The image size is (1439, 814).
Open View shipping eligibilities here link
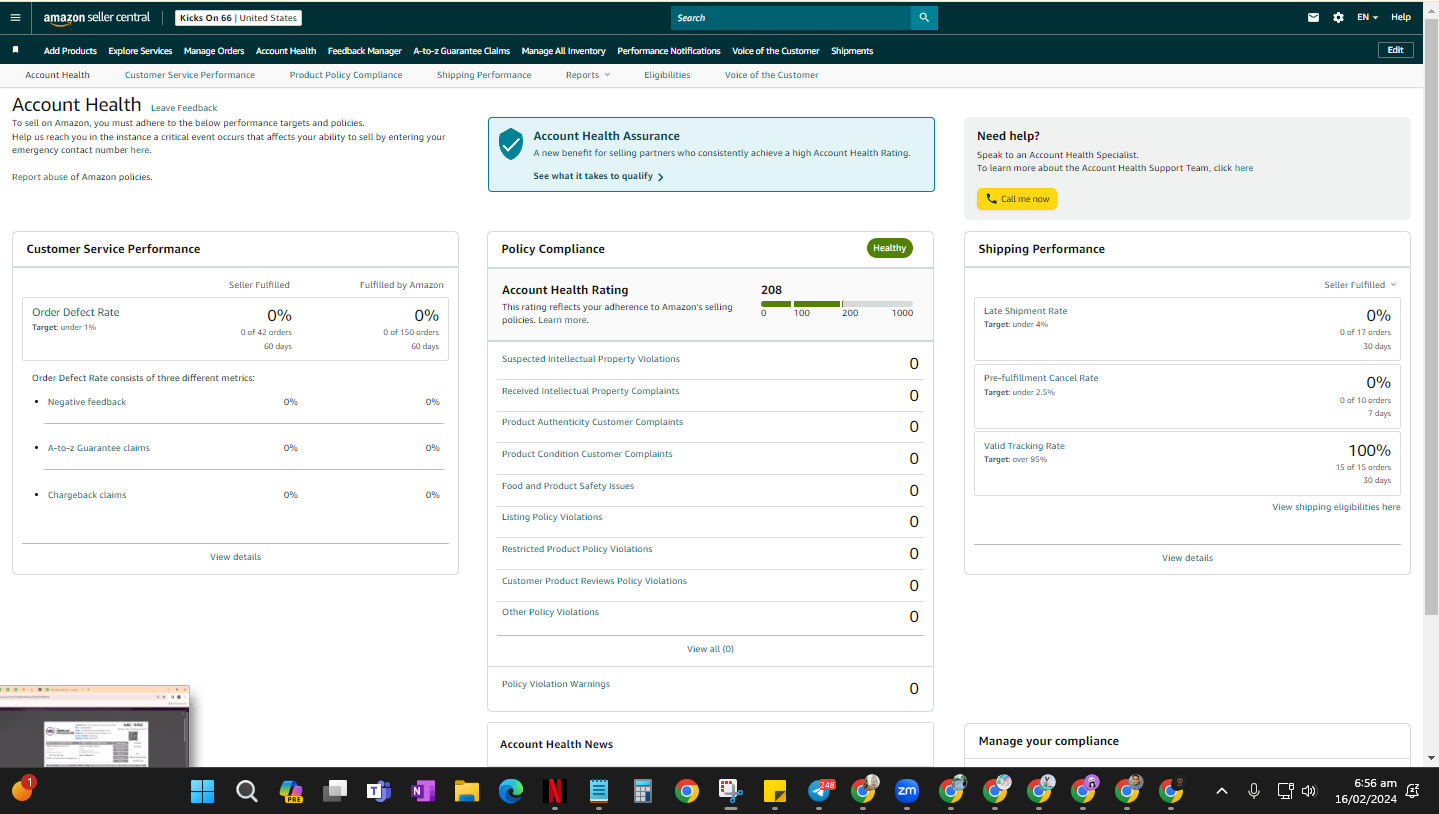1336,507
